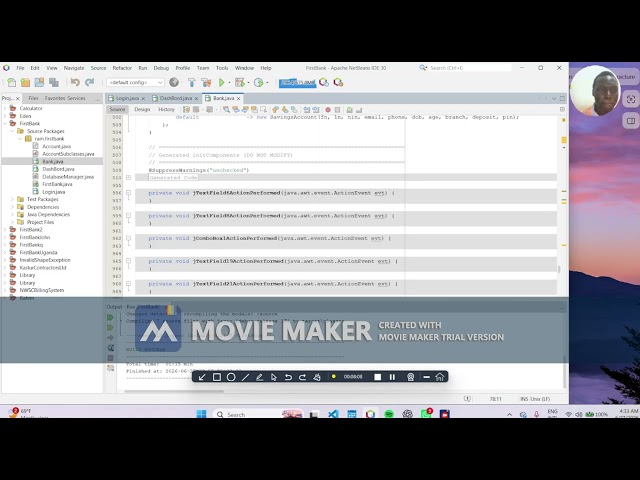640x480 pixels.
Task: Click the Build Project hammer icon
Action: tap(191, 82)
